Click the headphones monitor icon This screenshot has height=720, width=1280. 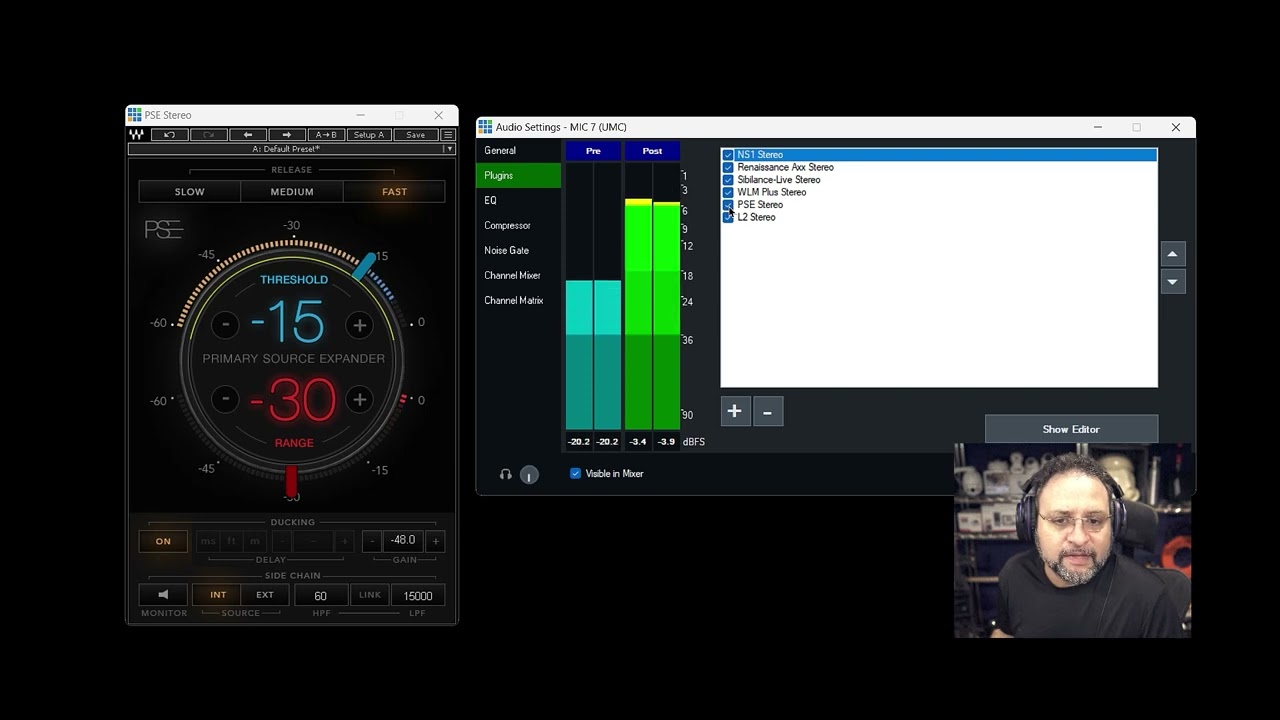506,475
